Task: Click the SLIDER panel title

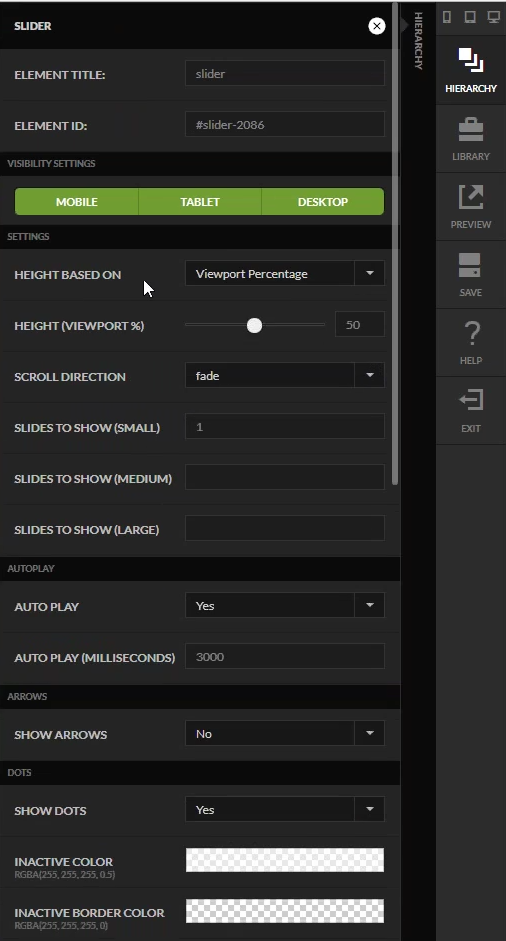Action: coord(33,26)
